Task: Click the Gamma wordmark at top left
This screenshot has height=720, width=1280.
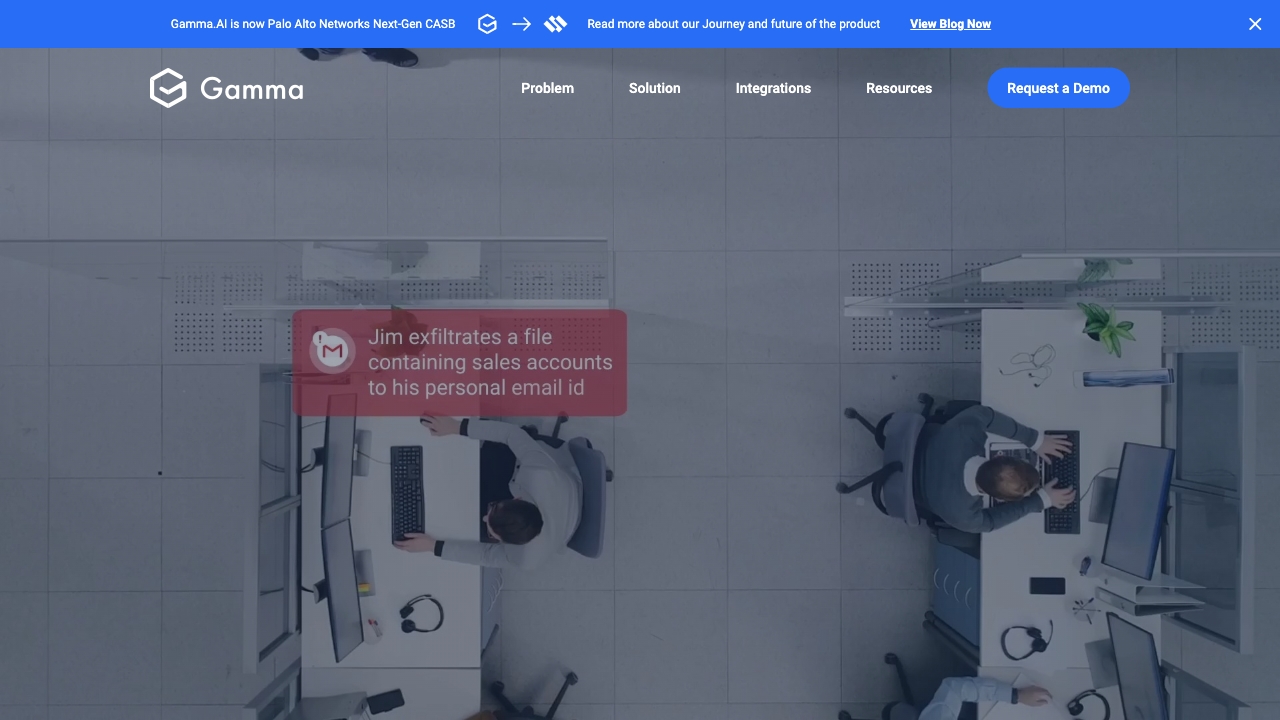Action: point(251,89)
